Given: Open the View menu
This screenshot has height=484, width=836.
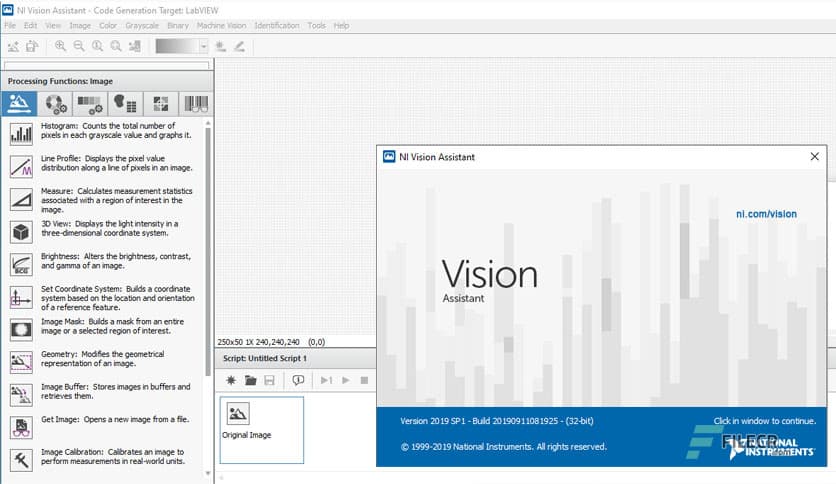Looking at the screenshot, I should point(53,26).
